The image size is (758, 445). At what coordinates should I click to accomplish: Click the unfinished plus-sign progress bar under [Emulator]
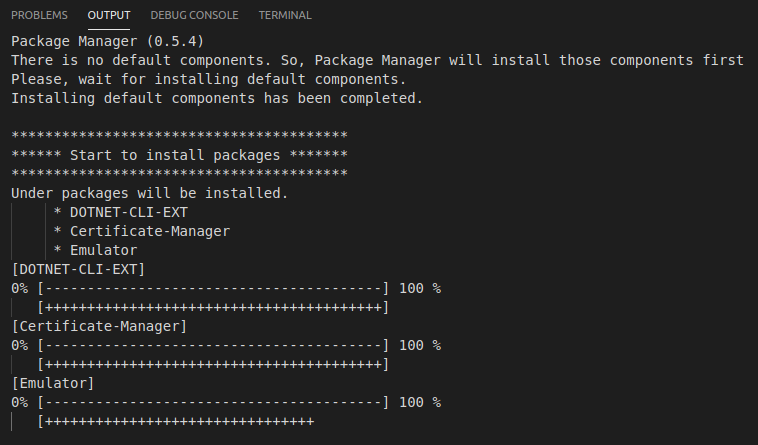(x=176, y=421)
